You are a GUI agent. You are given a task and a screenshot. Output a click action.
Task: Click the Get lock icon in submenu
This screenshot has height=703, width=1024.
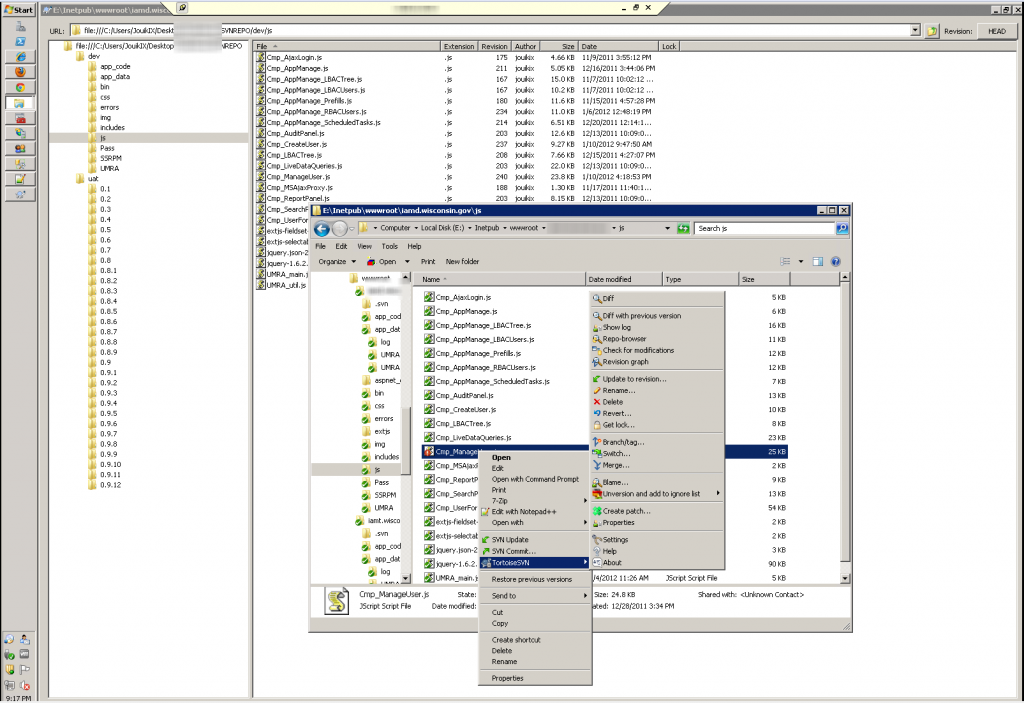point(597,425)
